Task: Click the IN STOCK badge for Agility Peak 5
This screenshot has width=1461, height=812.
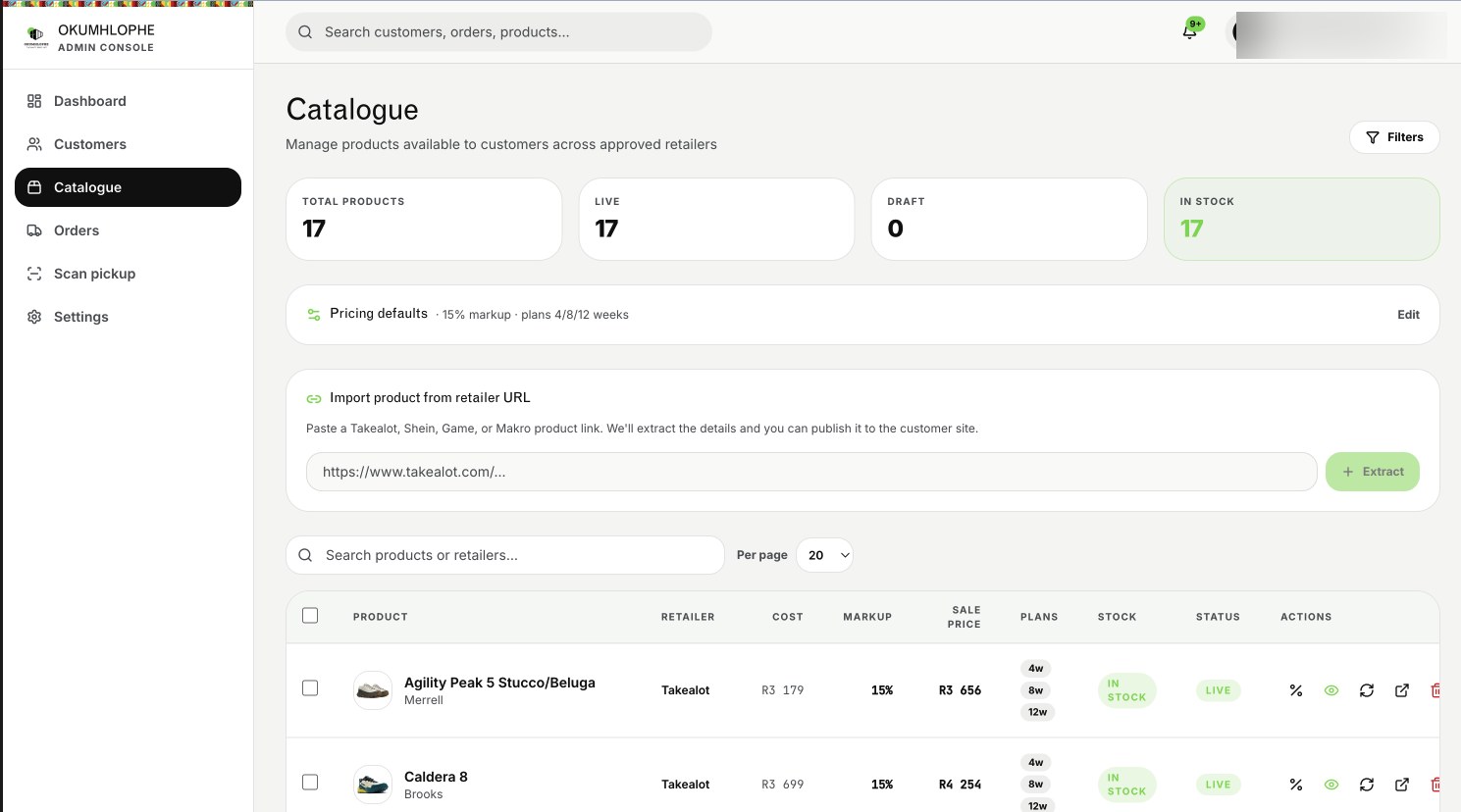Action: tap(1126, 690)
